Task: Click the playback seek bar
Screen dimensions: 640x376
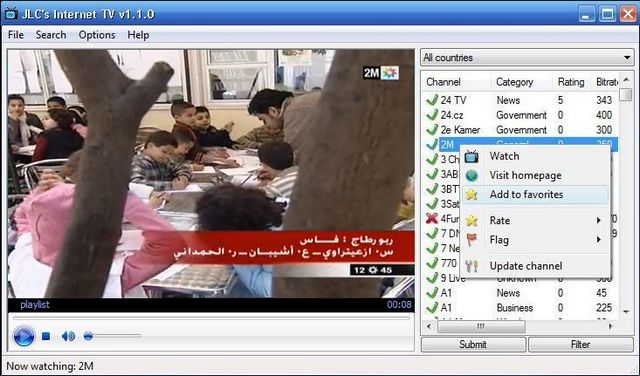Action: click(211, 318)
